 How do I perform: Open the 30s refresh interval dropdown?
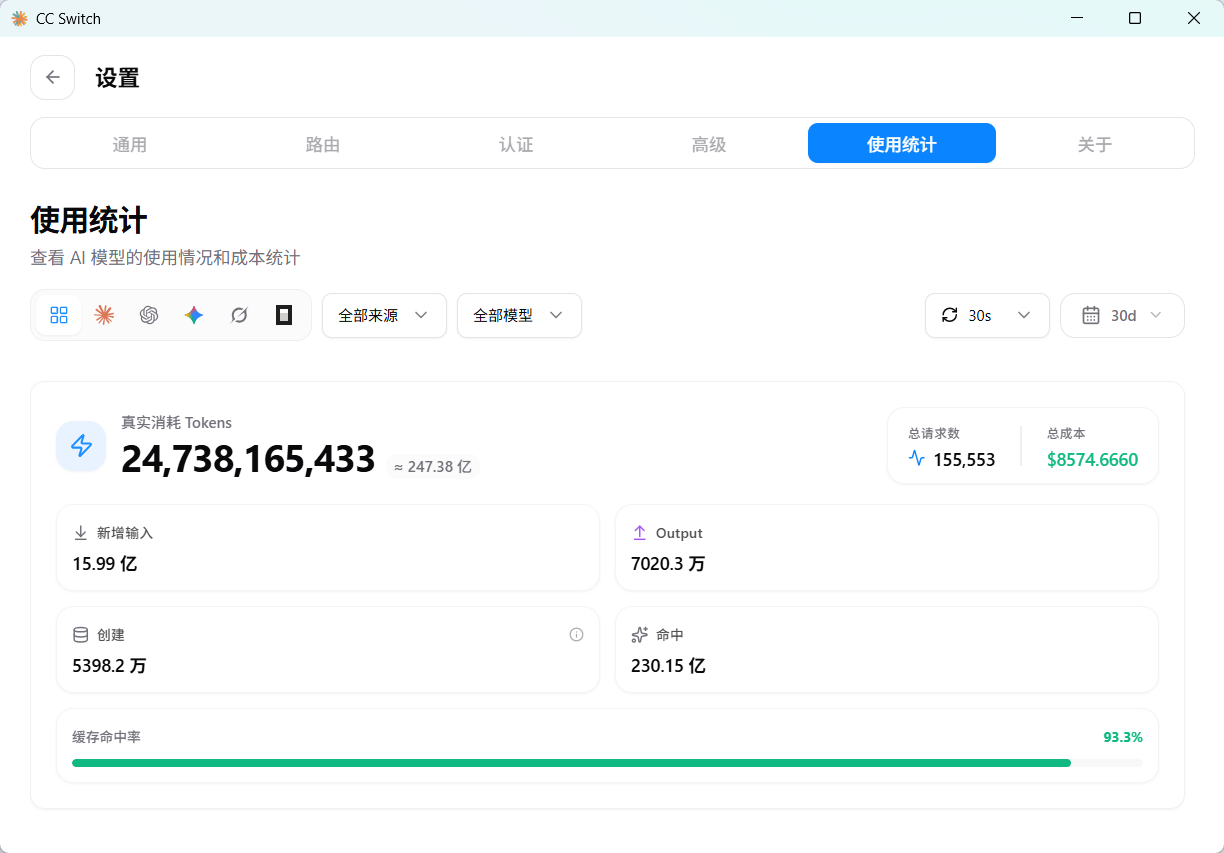coord(987,315)
